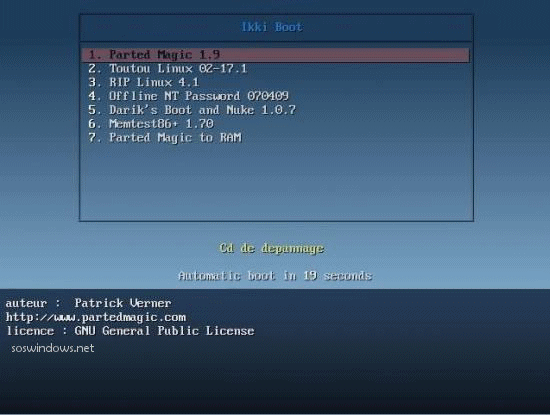The image size is (550, 415).
Task: Click the number 1 of highlighted entry
Action: pyautogui.click(x=93, y=55)
